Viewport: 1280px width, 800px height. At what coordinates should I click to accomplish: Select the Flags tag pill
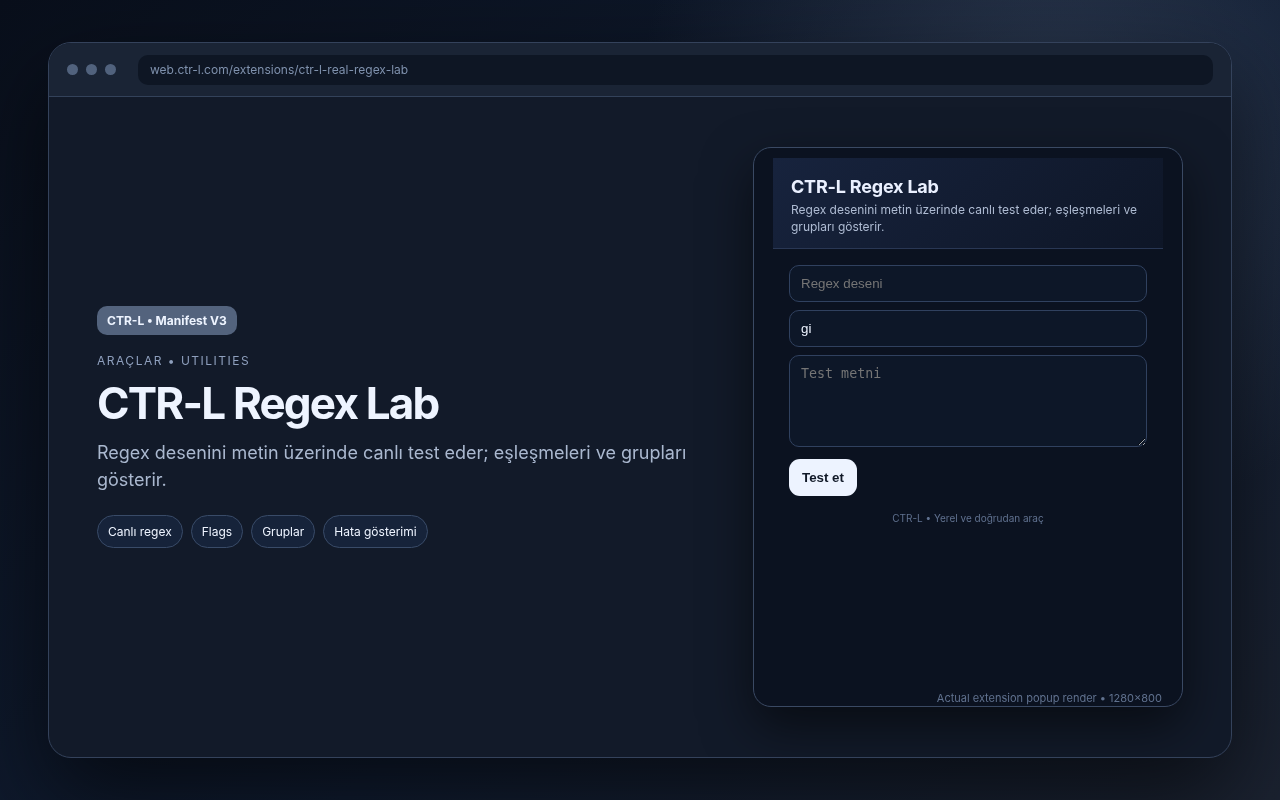[x=217, y=531]
